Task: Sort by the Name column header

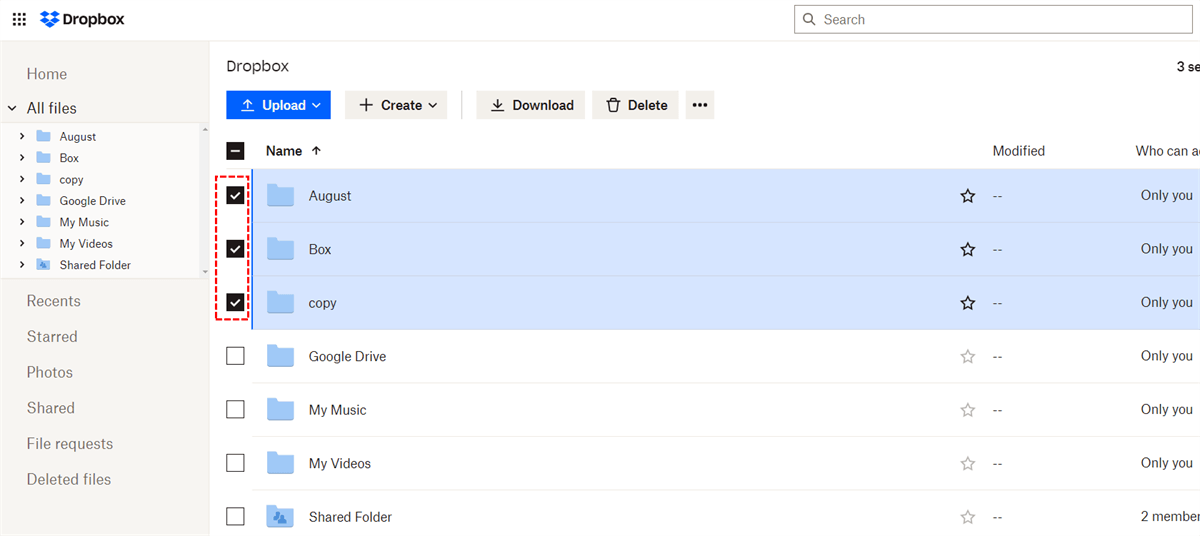Action: pos(284,151)
